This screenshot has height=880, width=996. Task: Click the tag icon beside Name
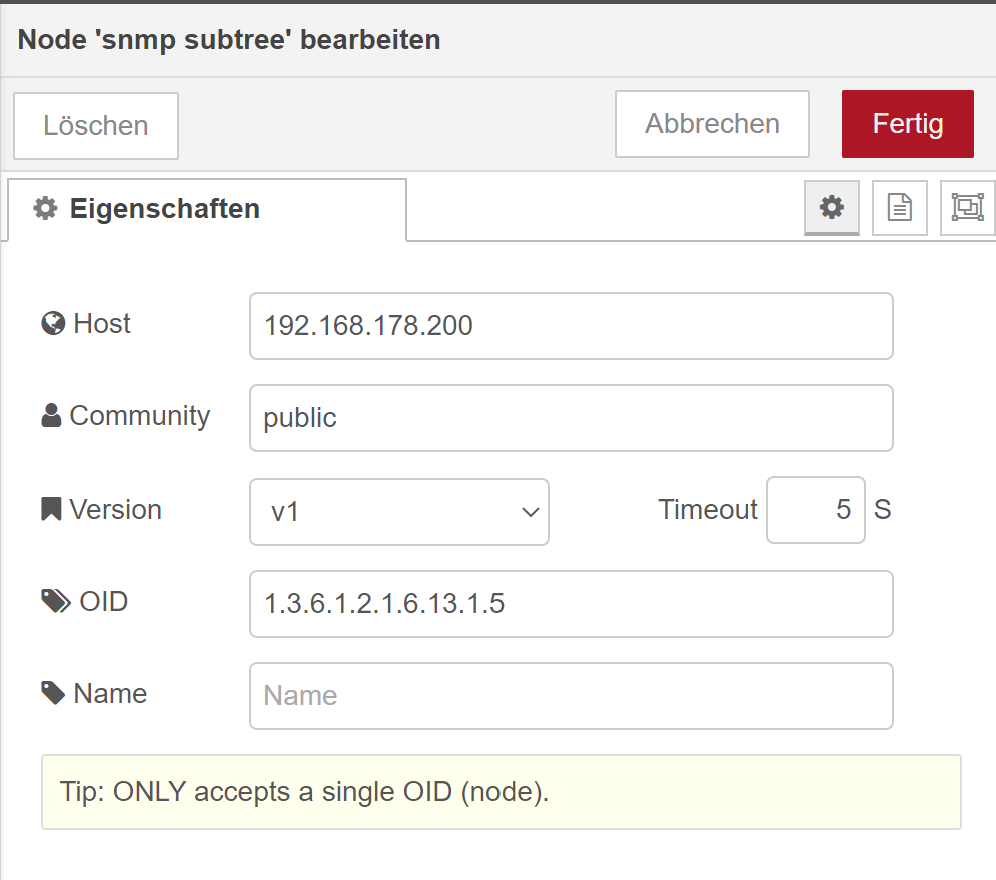coord(55,693)
